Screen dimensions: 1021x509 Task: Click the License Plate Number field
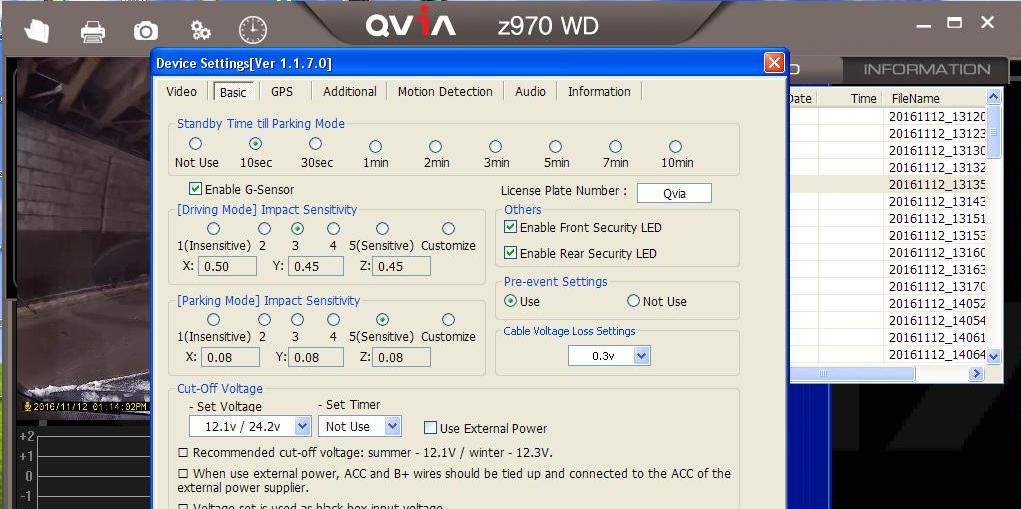point(674,193)
